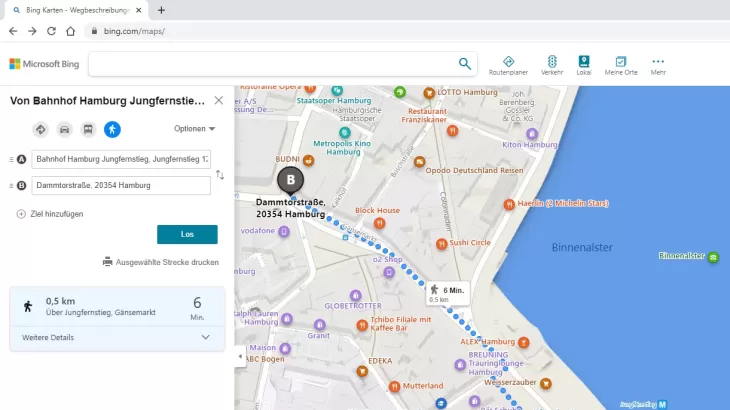Image resolution: width=730 pixels, height=410 pixels.
Task: Add a stop via Ziel hinzufügen
Action: click(x=50, y=214)
